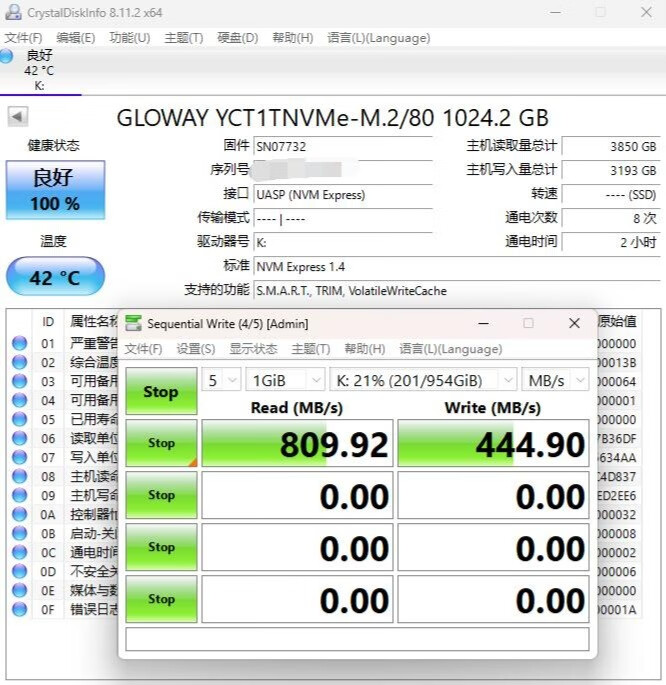Click power-on count value 8 次
This screenshot has width=666, height=685.
tap(611, 218)
